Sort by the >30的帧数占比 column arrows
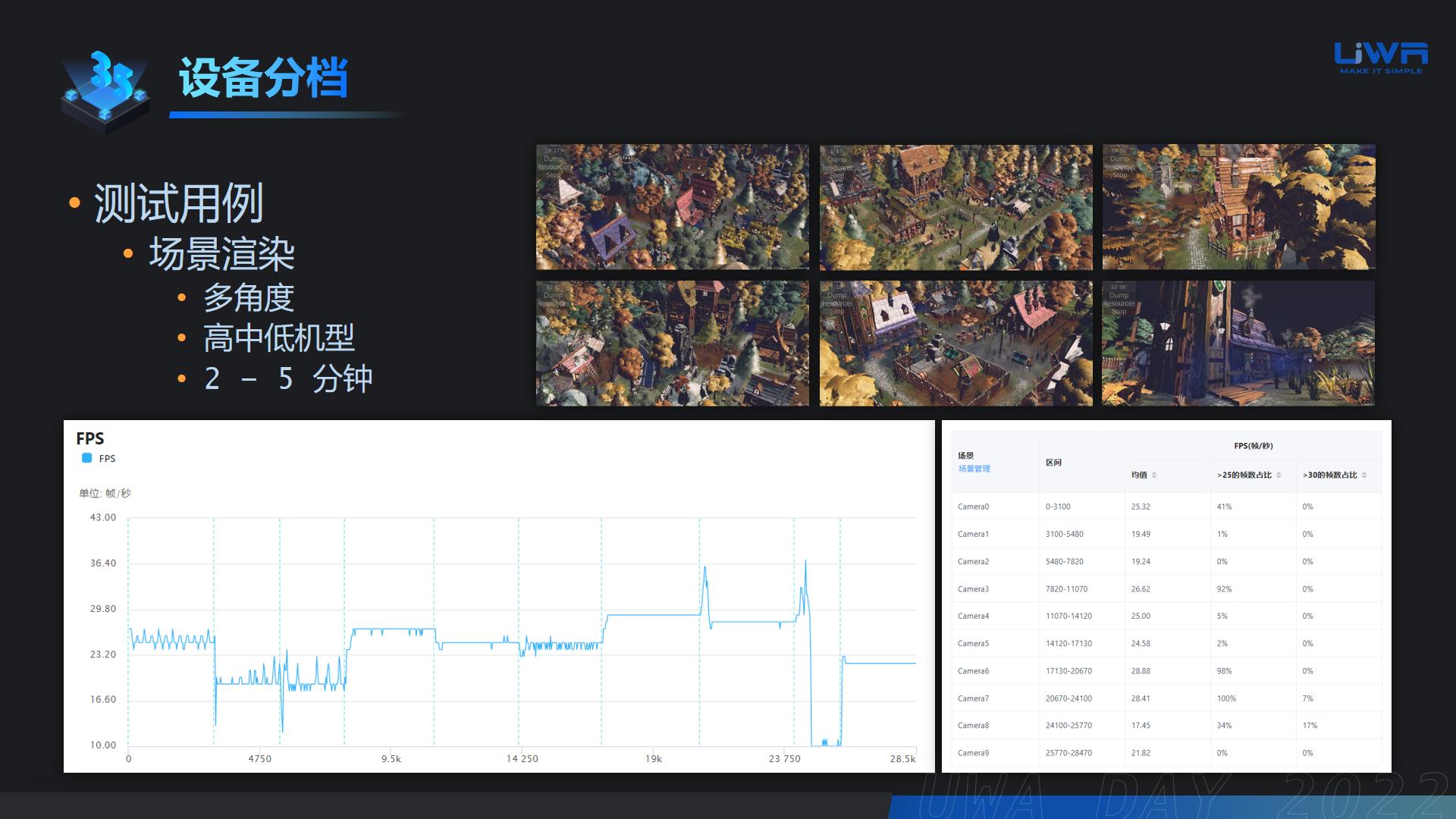Viewport: 1456px width, 819px height. tap(1364, 475)
